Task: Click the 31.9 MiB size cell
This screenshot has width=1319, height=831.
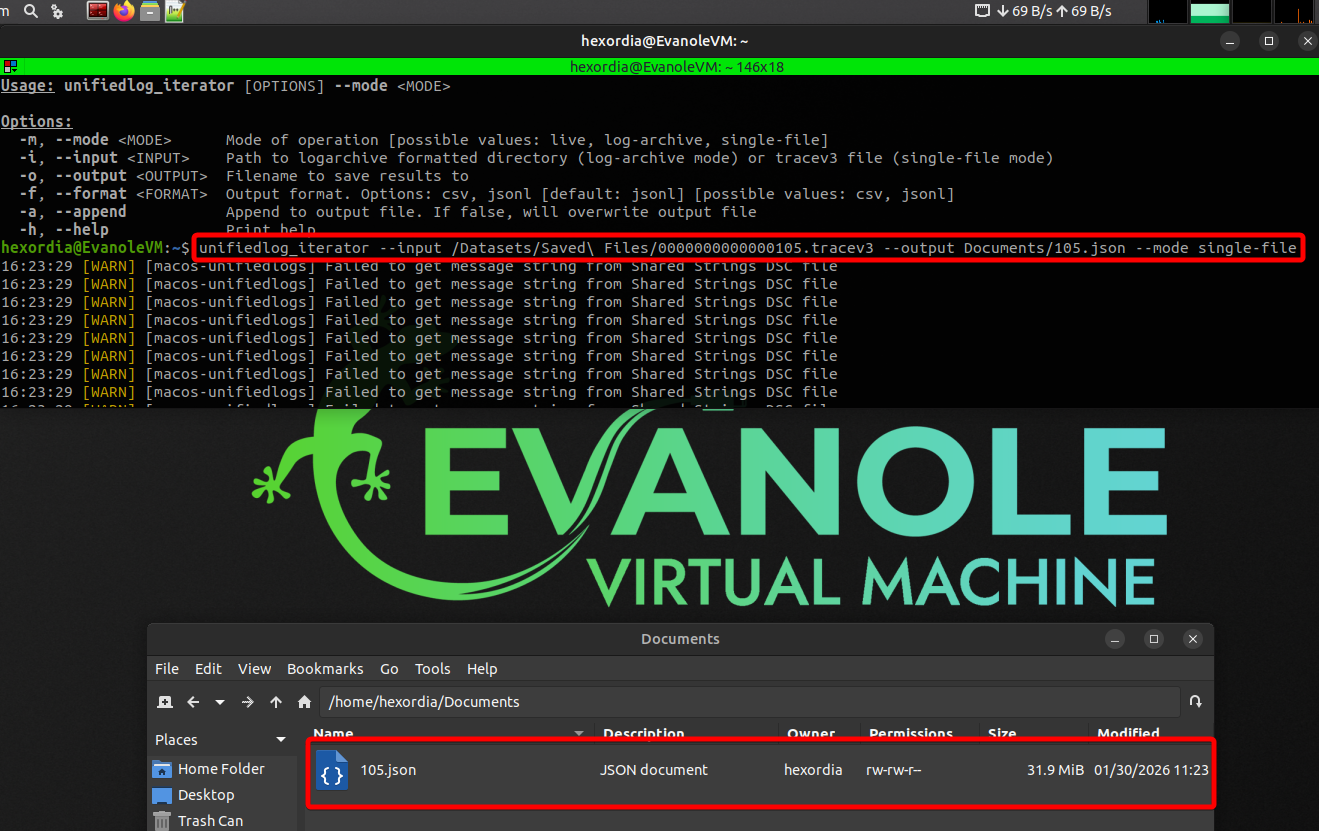Action: click(1055, 770)
